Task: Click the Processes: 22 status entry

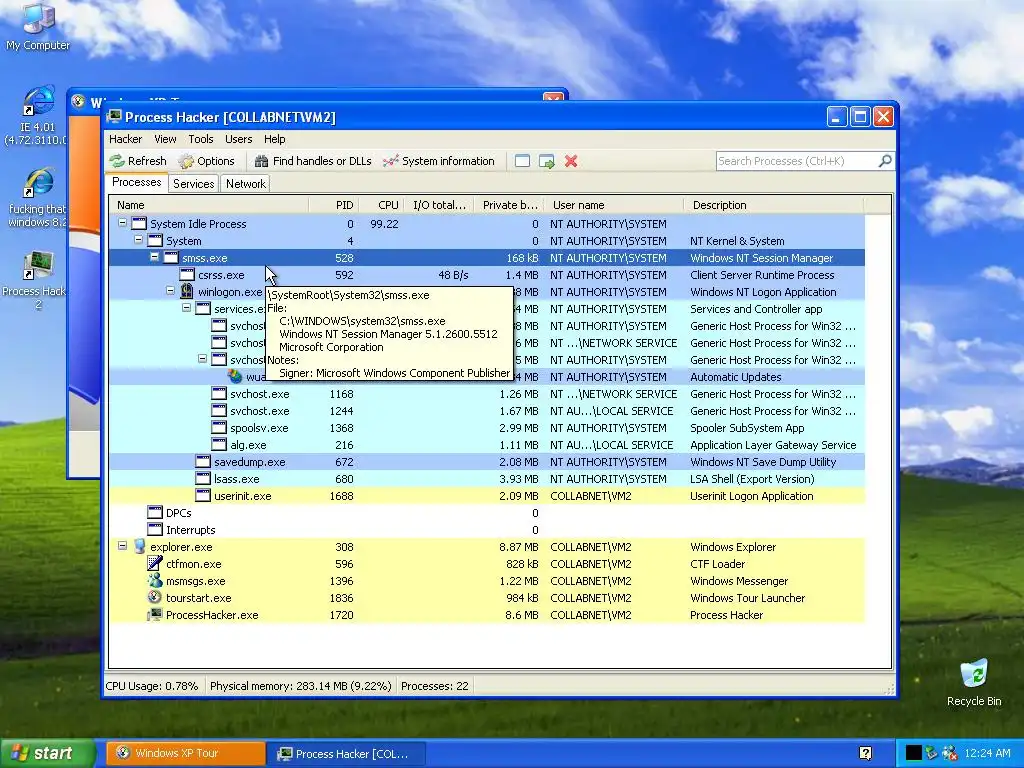Action: 434,686
